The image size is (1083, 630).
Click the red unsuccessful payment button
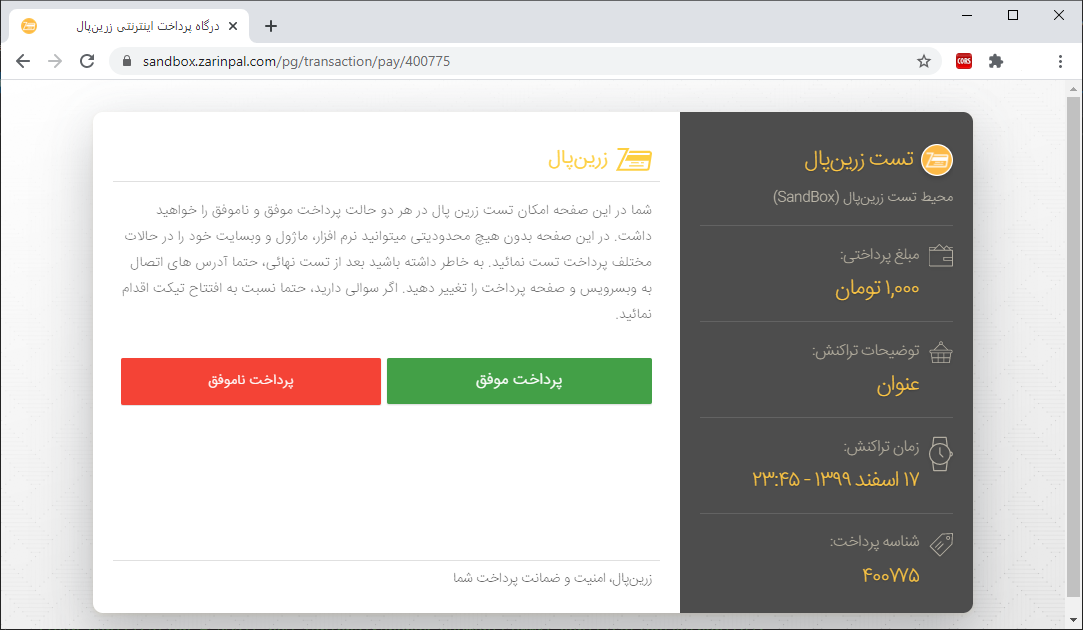pyautogui.click(x=251, y=381)
